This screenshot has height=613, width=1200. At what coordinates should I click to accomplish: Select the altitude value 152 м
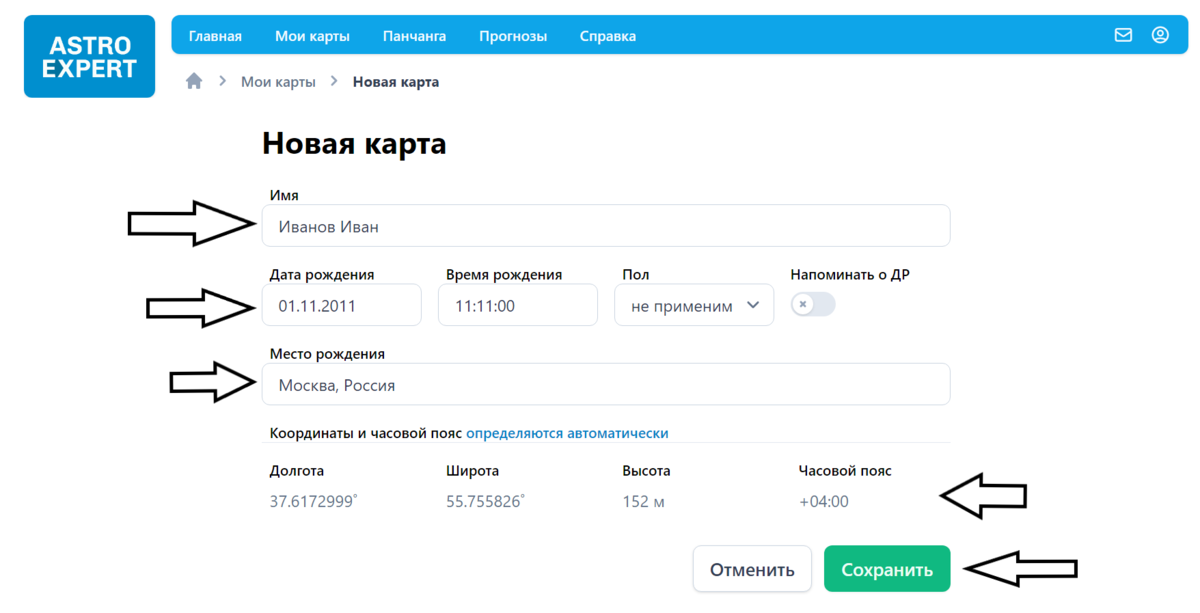pos(644,501)
